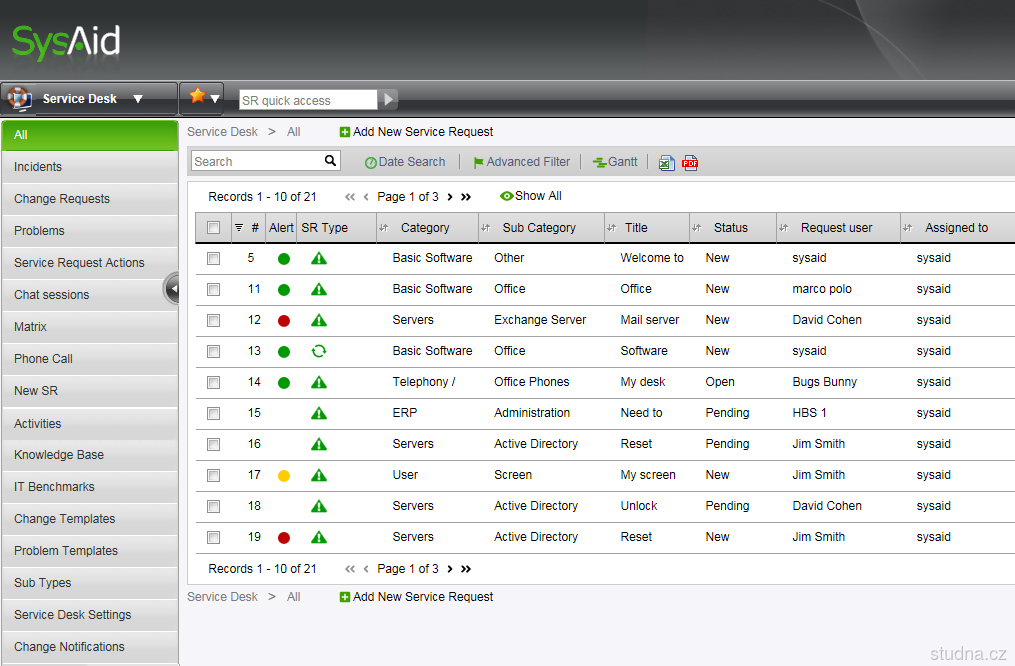Click the red alert dot for request 19
Viewport: 1015px width, 666px height.
pyautogui.click(x=284, y=537)
